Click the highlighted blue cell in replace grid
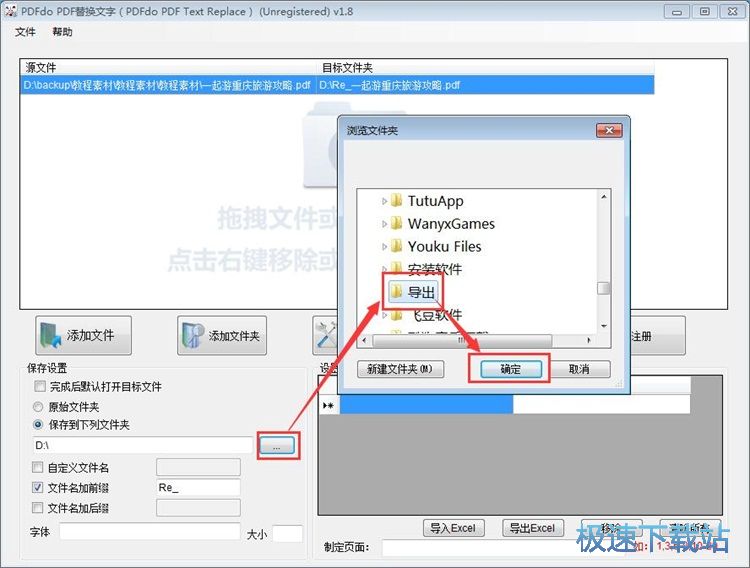This screenshot has width=750, height=568. 427,404
